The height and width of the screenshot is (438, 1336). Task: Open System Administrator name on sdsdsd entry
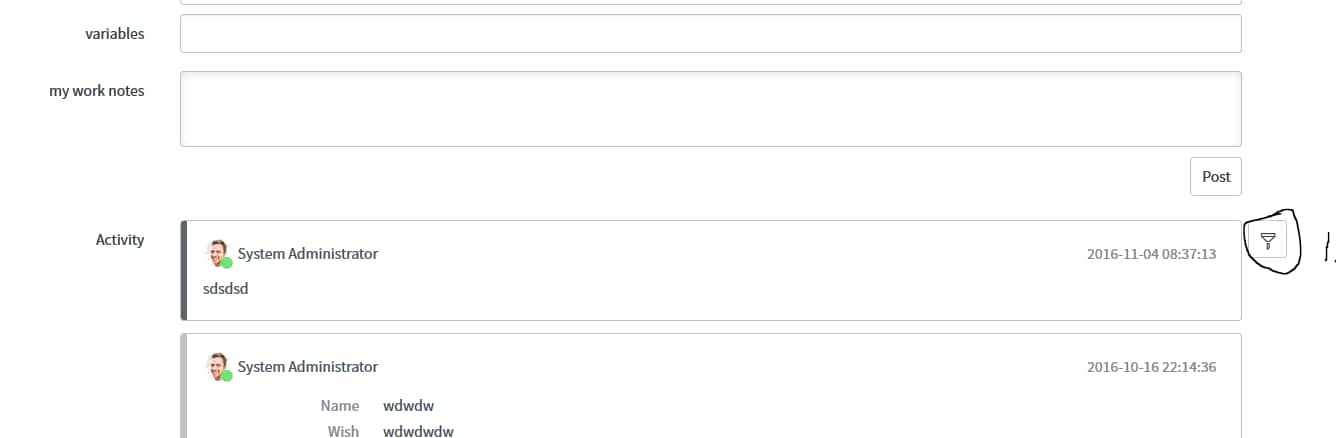click(x=308, y=254)
